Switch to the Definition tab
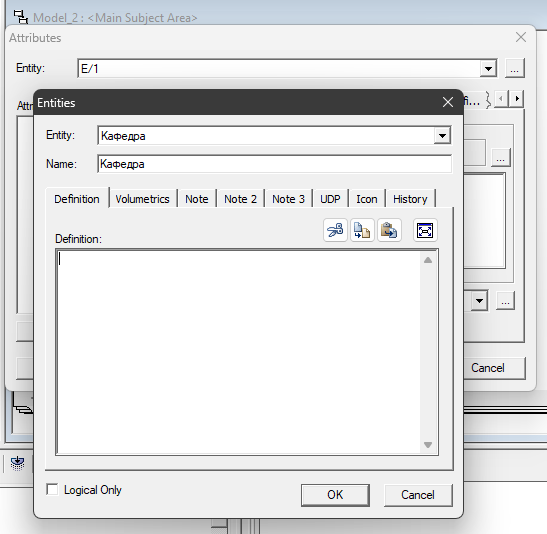 click(77, 199)
